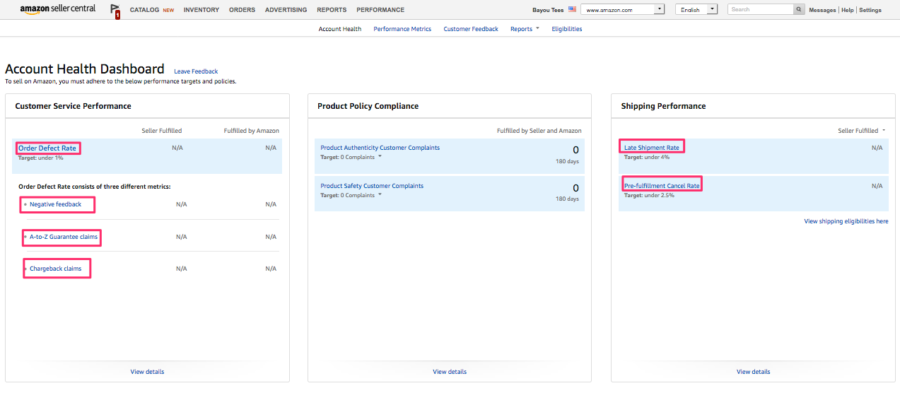Expand the Reports submenu dropdown
The width and height of the screenshot is (900, 405).
(x=525, y=29)
